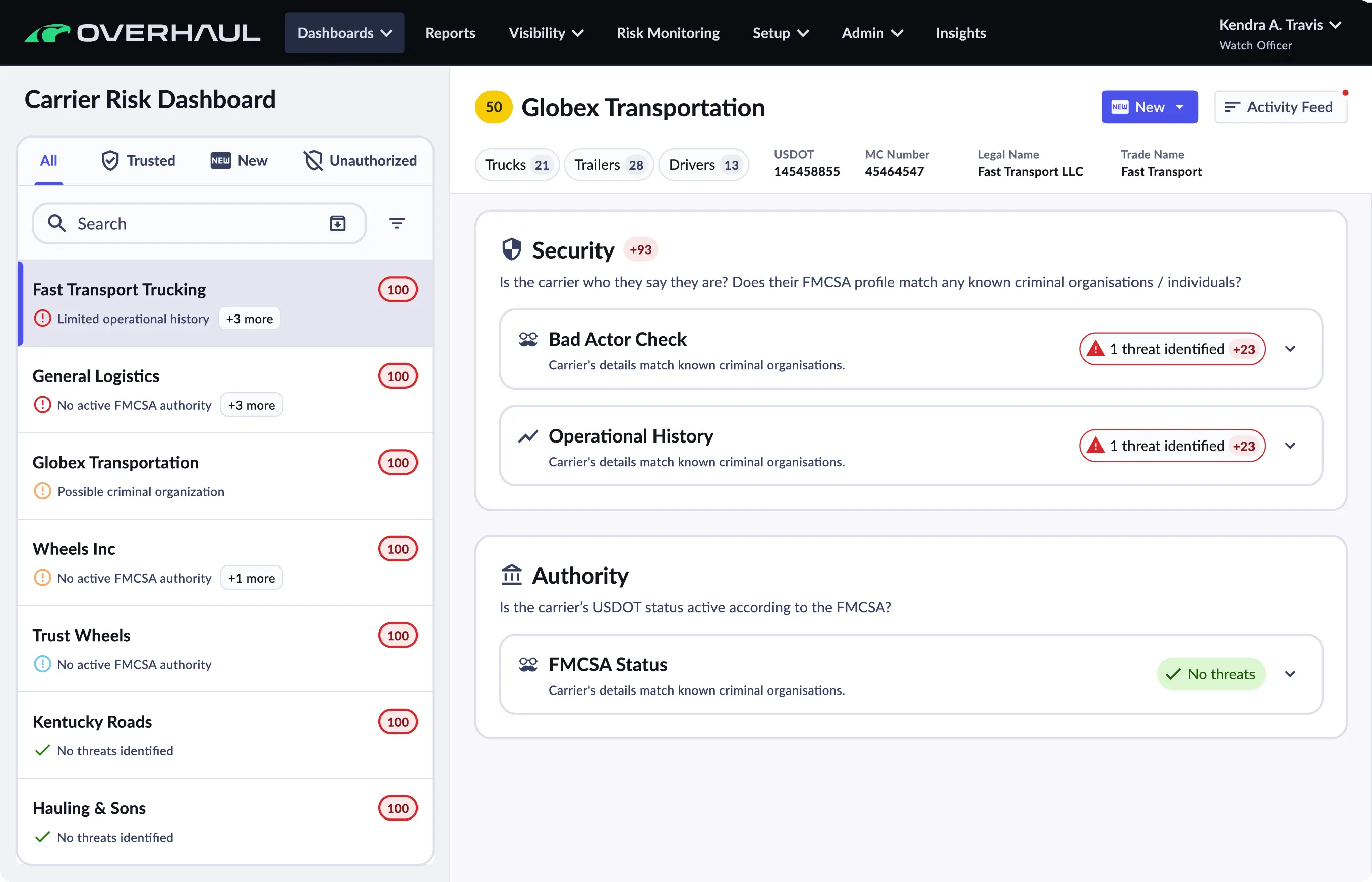Expand the Bad Actor Check row
The image size is (1372, 882).
coord(1290,349)
